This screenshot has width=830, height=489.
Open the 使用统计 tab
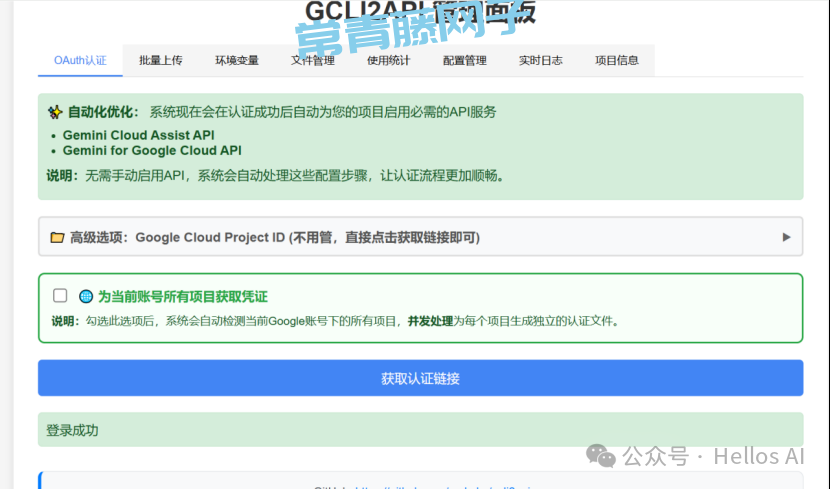tap(389, 60)
